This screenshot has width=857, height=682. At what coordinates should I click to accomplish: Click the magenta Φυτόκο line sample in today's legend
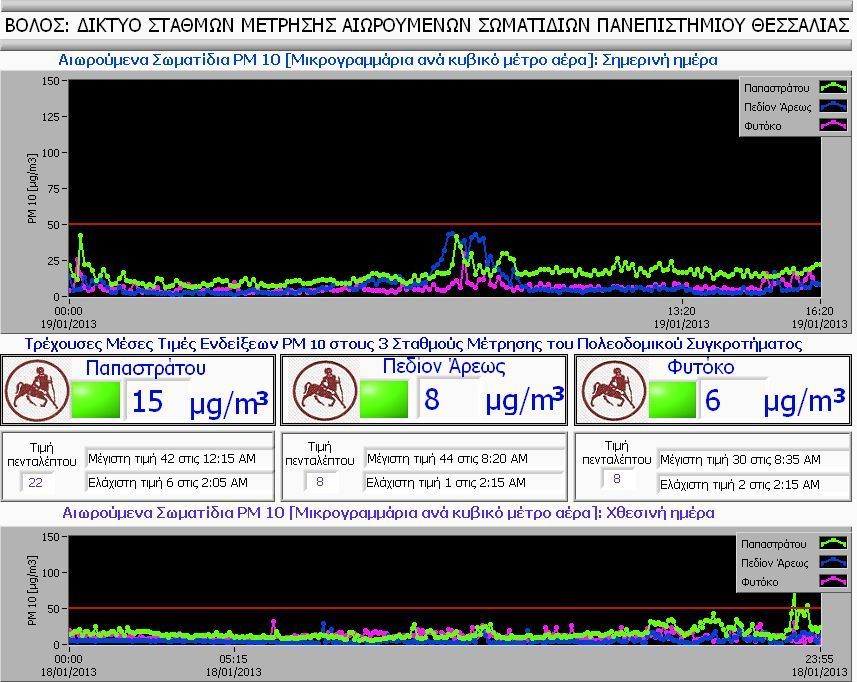(x=833, y=126)
